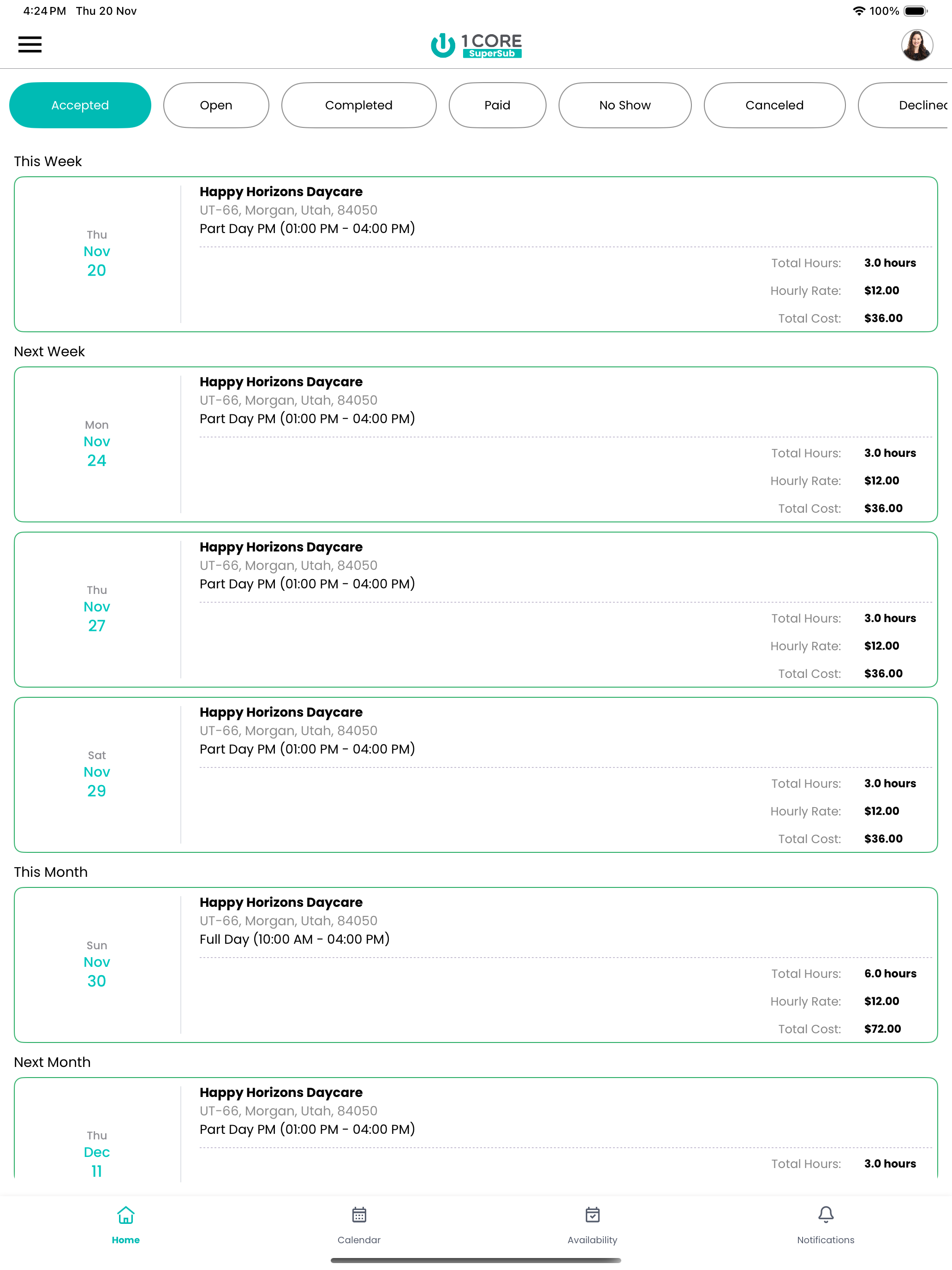The width and height of the screenshot is (952, 1270).
Task: Switch to the Open filter tab
Action: point(216,105)
